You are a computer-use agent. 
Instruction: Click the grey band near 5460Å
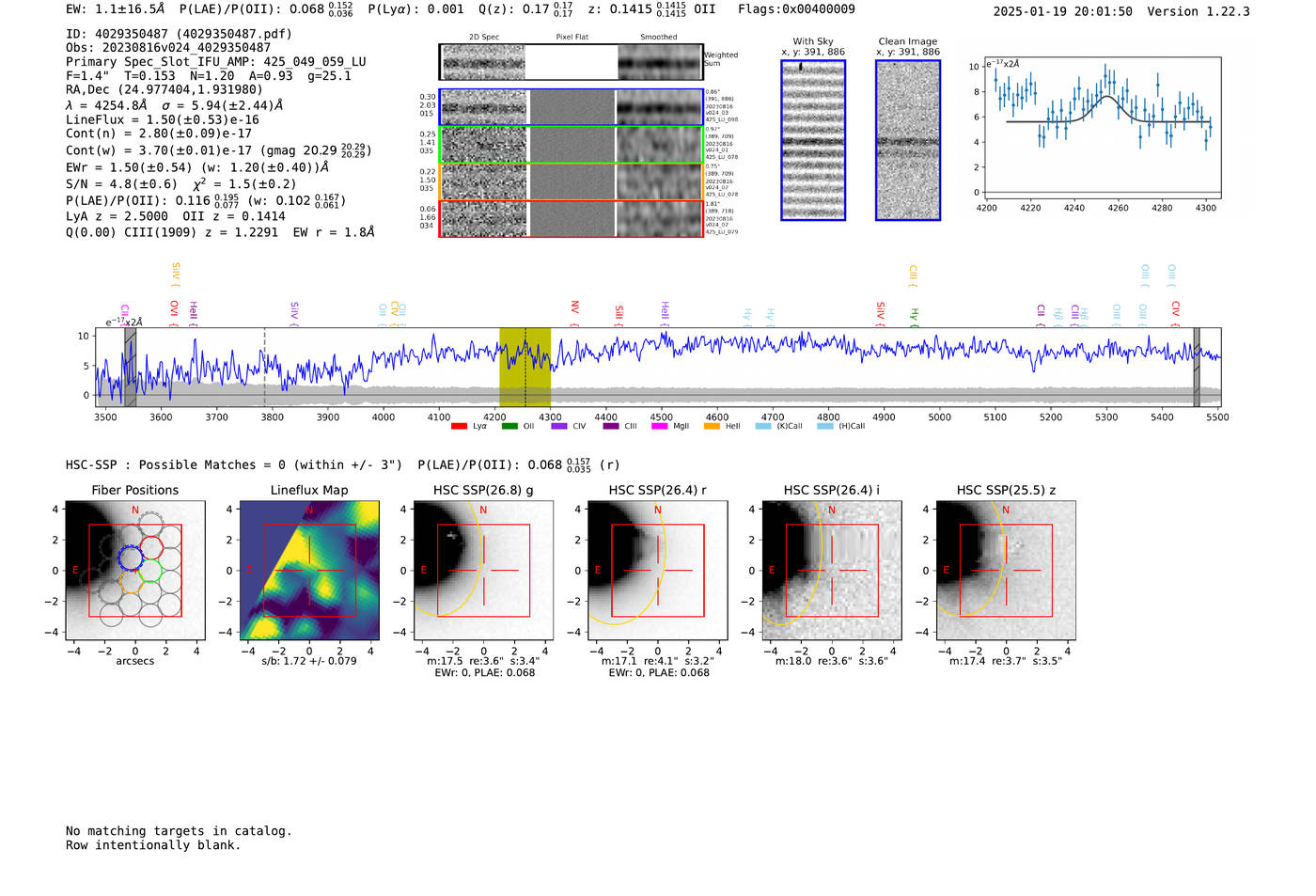1197,368
